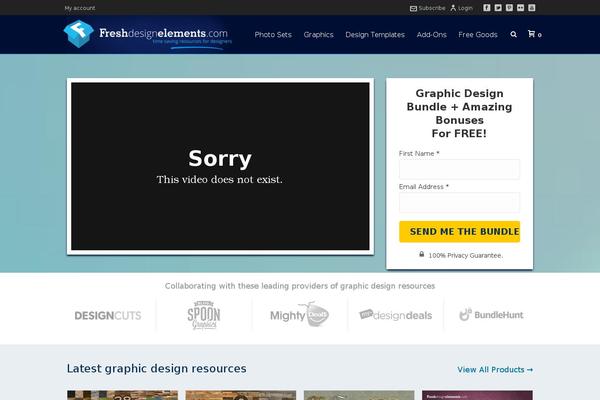Click the 'Collaborating with these leading providers' text
This screenshot has width=600, height=400.
pyautogui.click(x=300, y=286)
